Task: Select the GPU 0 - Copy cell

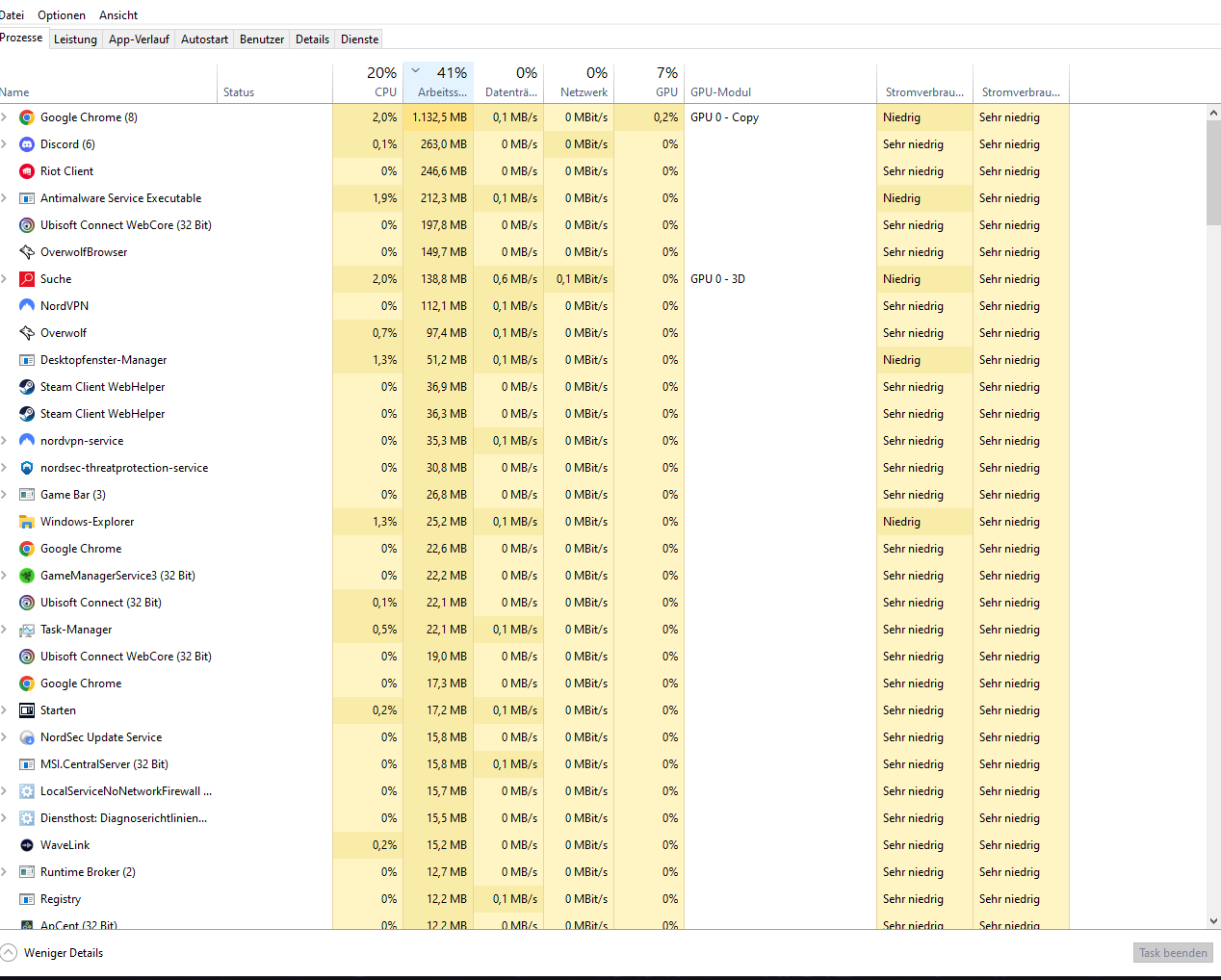Action: click(x=780, y=117)
